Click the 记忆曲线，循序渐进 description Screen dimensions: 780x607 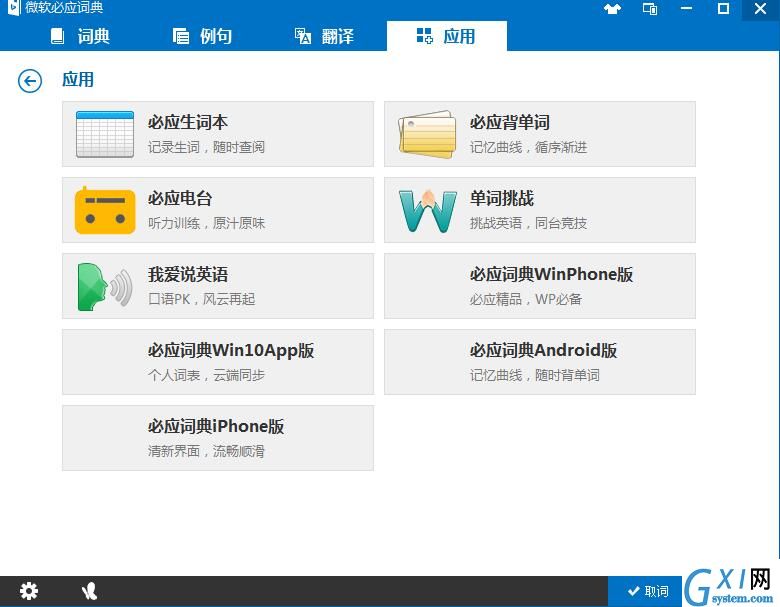528,147
